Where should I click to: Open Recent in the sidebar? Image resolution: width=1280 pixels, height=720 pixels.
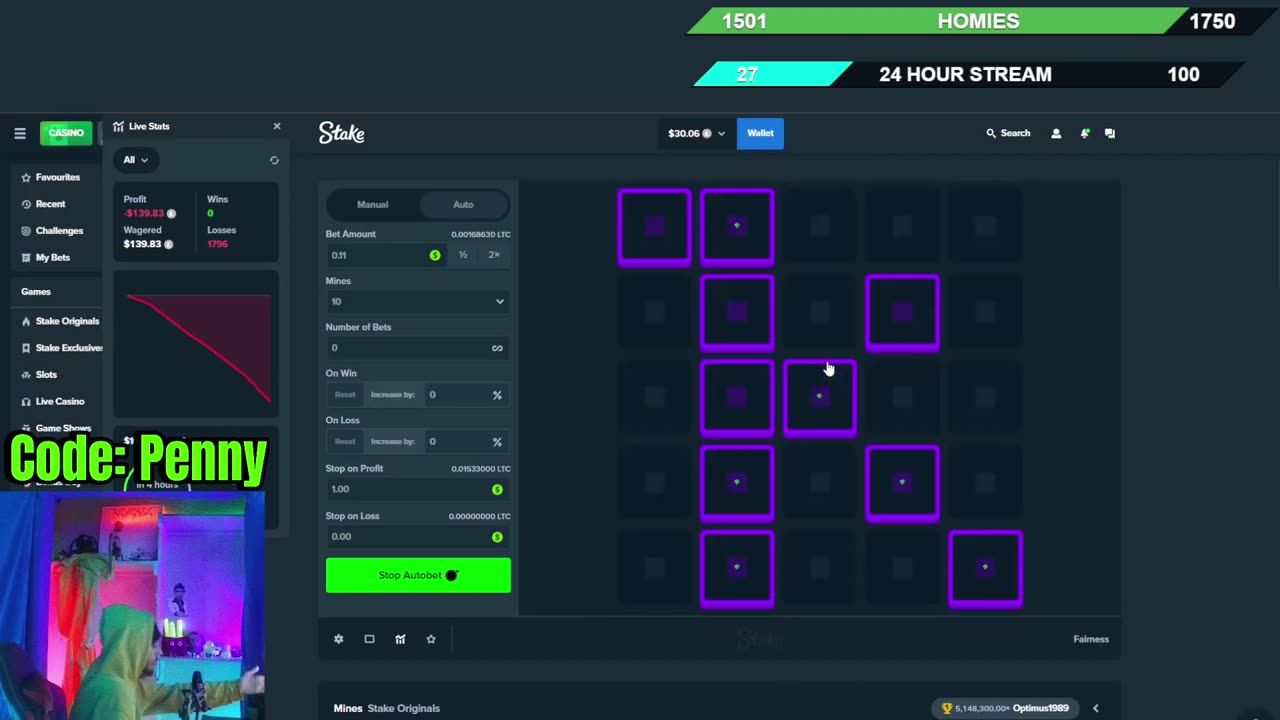pyautogui.click(x=50, y=204)
